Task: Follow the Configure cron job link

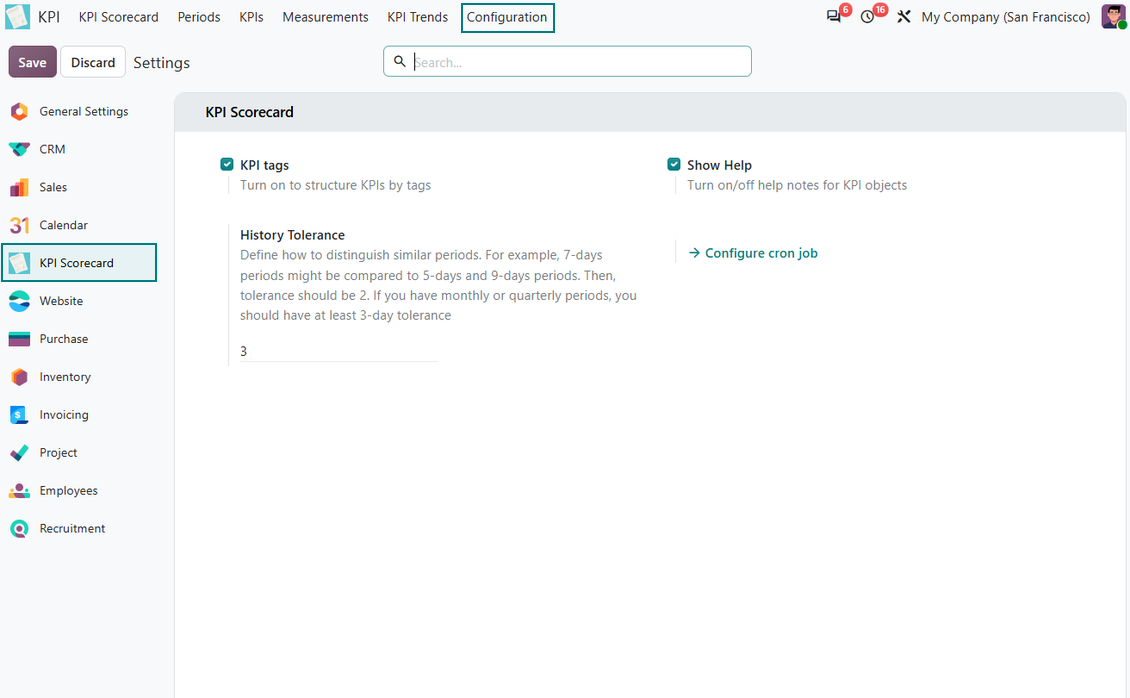Action: (x=753, y=253)
